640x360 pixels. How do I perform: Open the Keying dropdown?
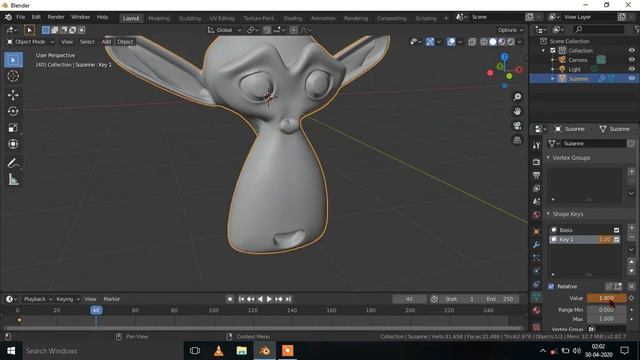(68, 299)
